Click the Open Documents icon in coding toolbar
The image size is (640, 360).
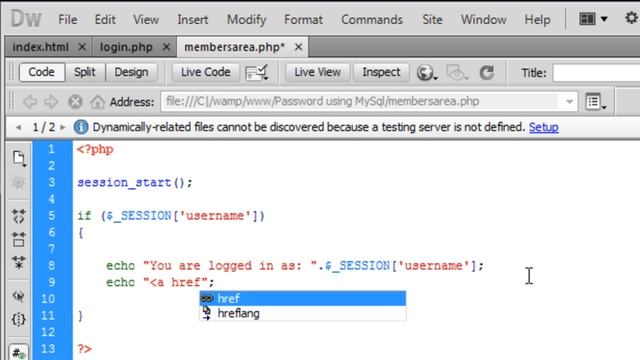tap(19, 158)
